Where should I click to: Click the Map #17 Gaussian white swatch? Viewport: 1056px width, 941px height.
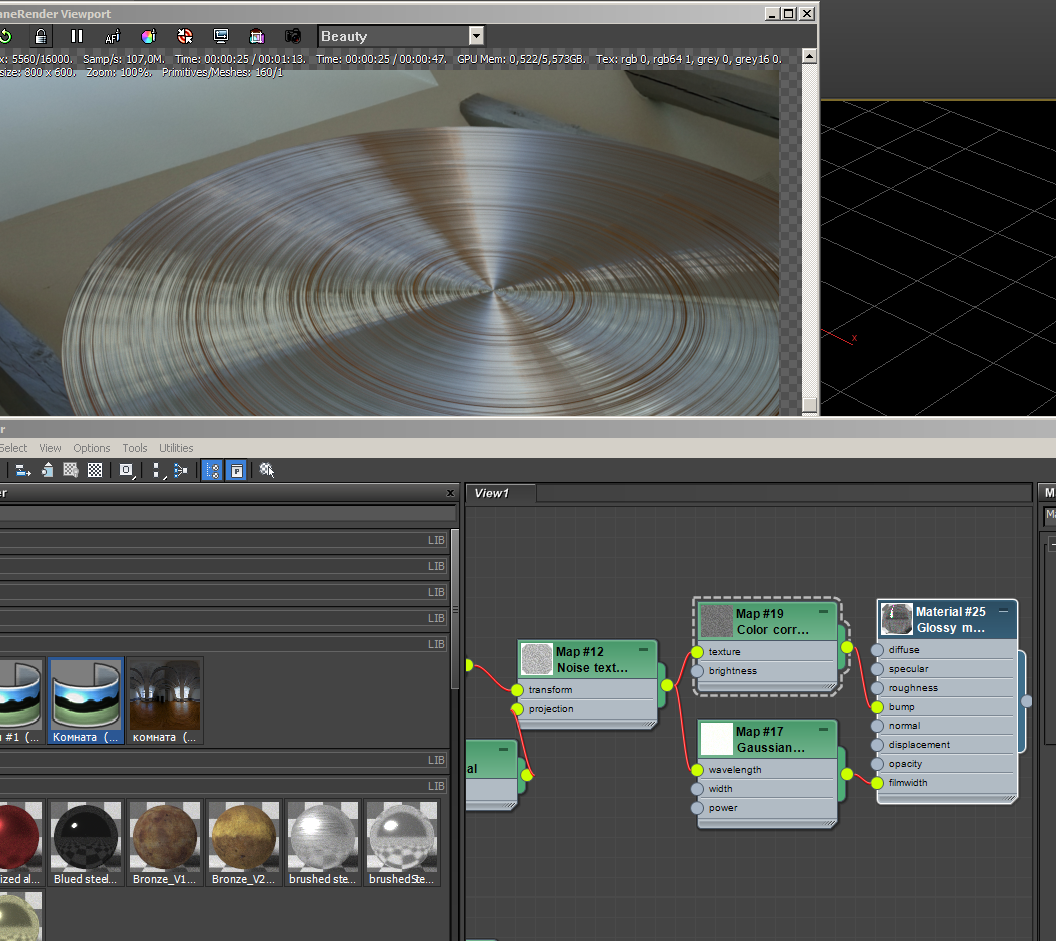[x=716, y=739]
